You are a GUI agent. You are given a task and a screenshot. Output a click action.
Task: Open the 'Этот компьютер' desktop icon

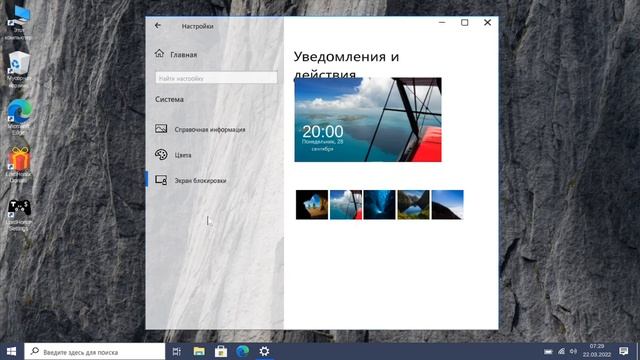point(19,23)
